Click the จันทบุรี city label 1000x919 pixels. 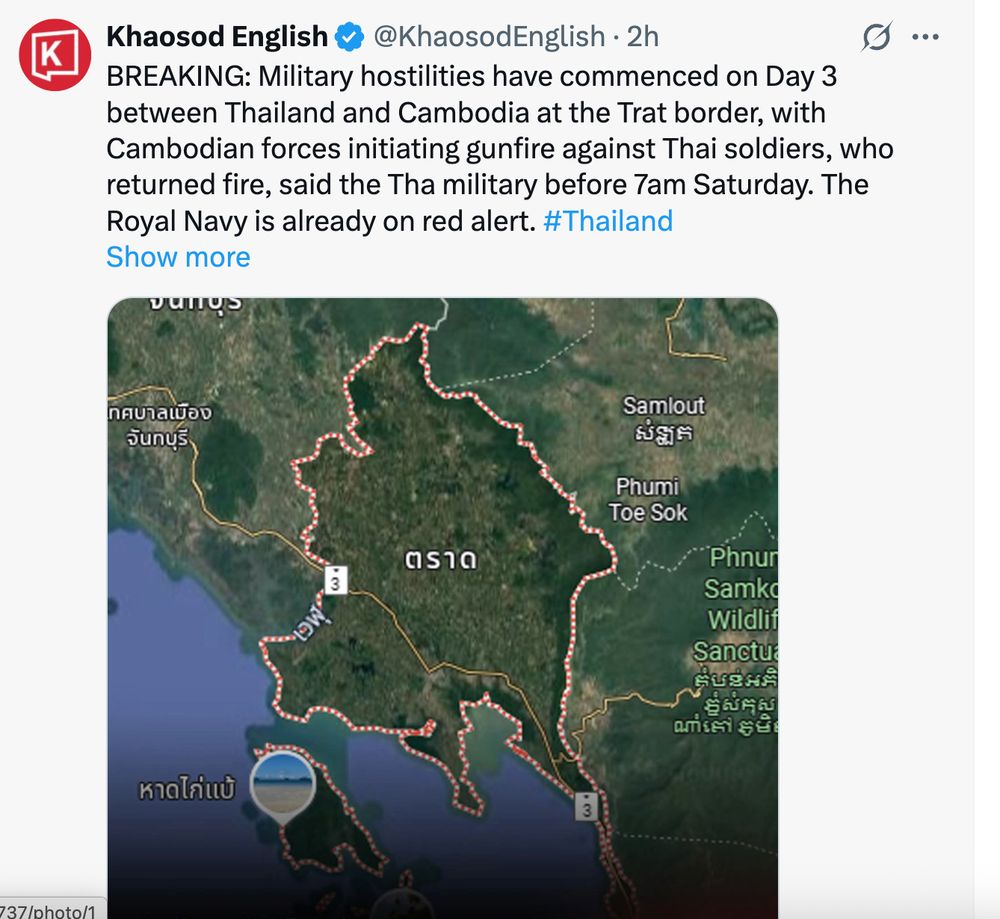pos(159,425)
